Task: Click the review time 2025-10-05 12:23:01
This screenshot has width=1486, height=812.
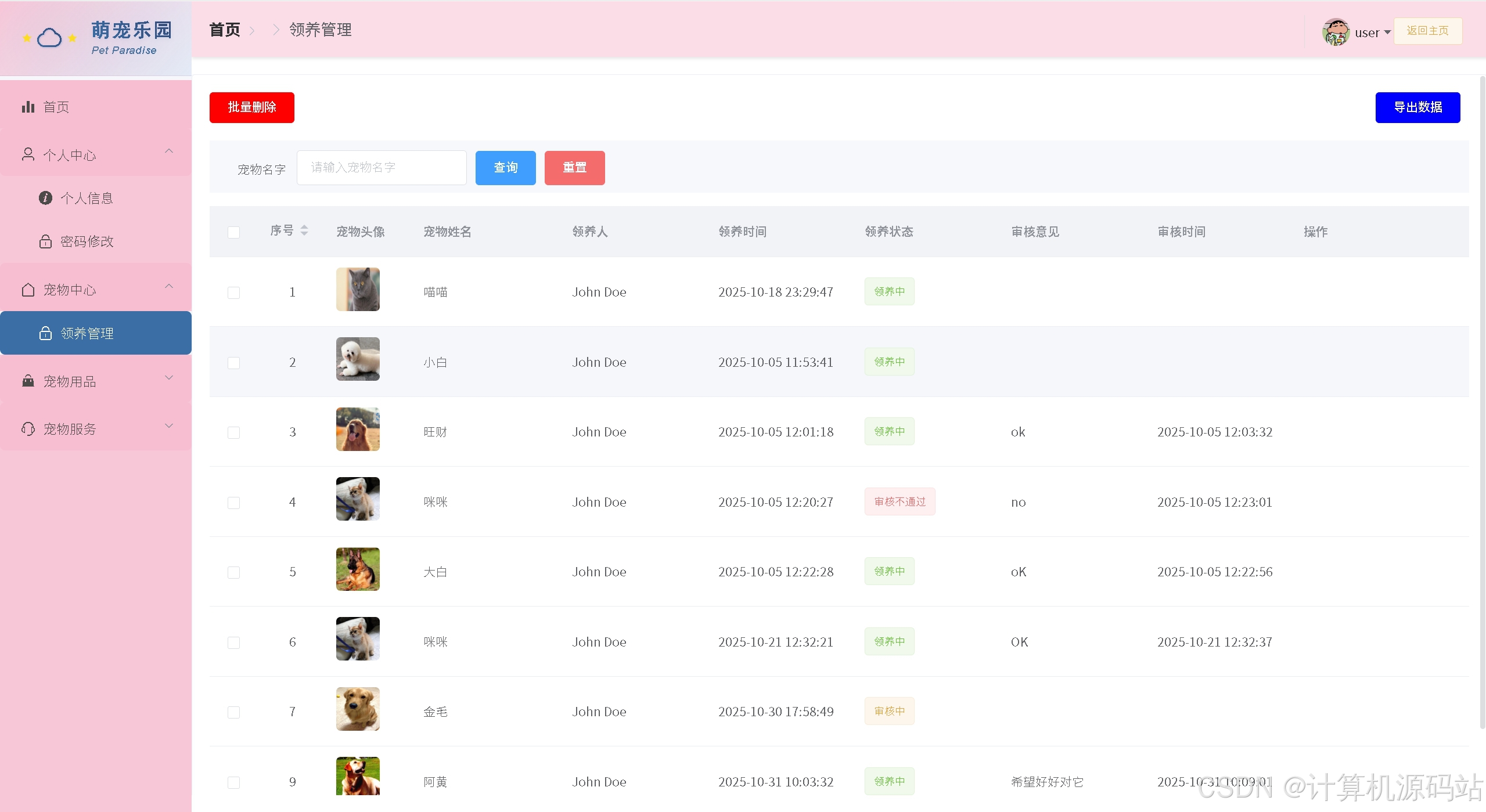Action: pos(1214,502)
